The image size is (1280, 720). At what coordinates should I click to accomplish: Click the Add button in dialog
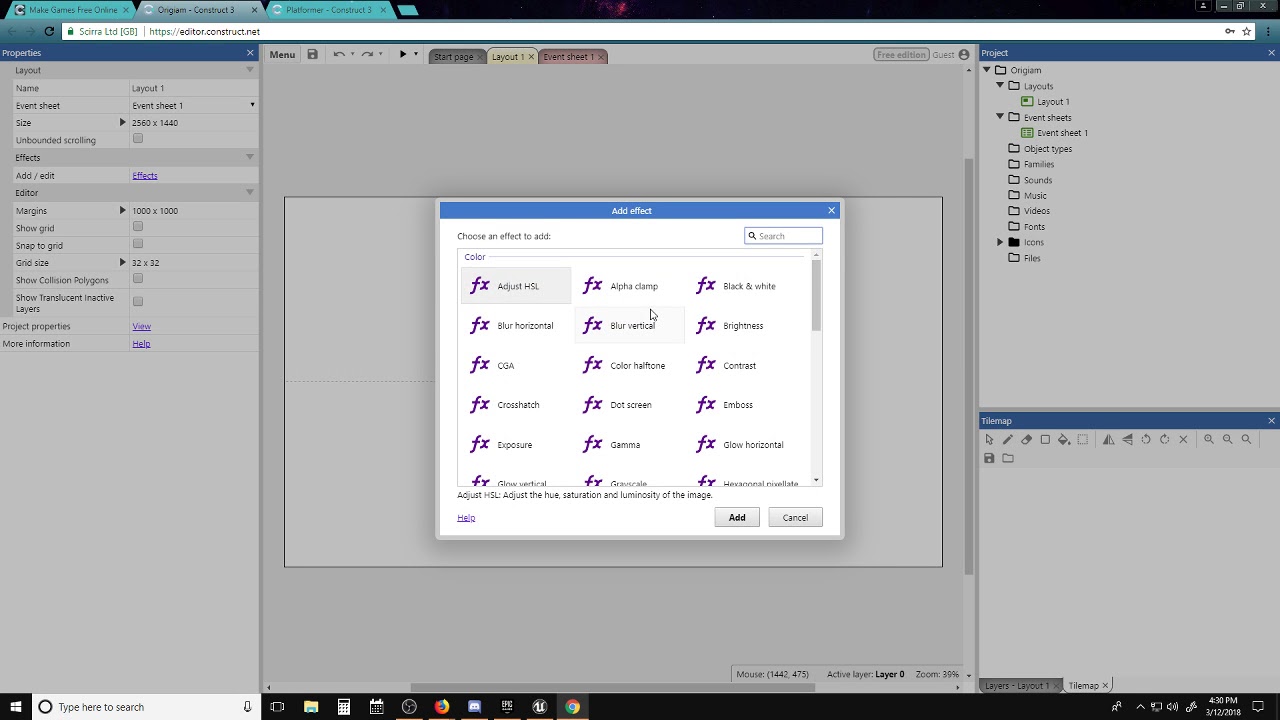(737, 517)
